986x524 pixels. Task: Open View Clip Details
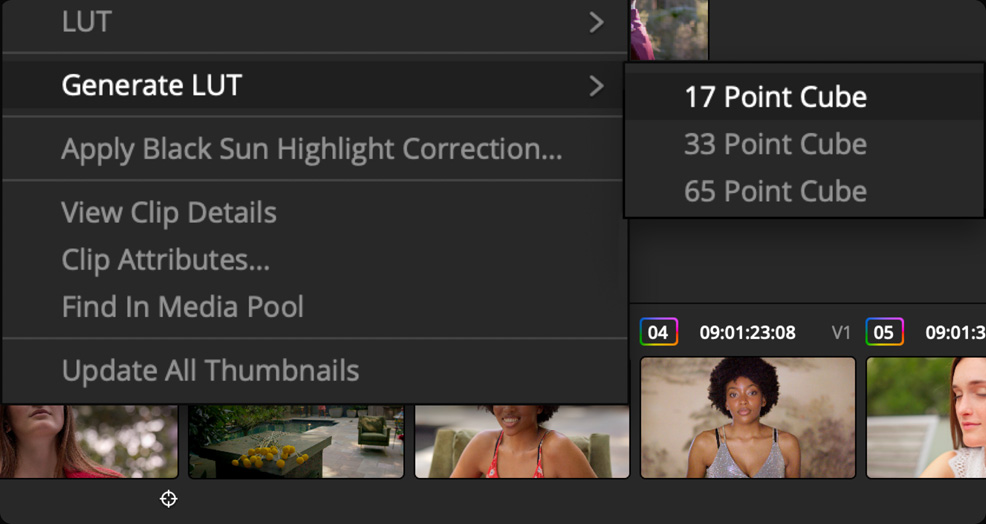pyautogui.click(x=169, y=212)
